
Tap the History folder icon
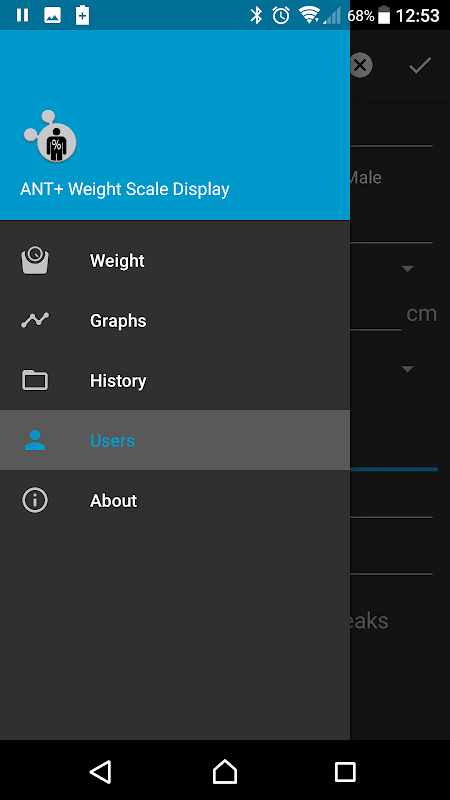coord(35,380)
